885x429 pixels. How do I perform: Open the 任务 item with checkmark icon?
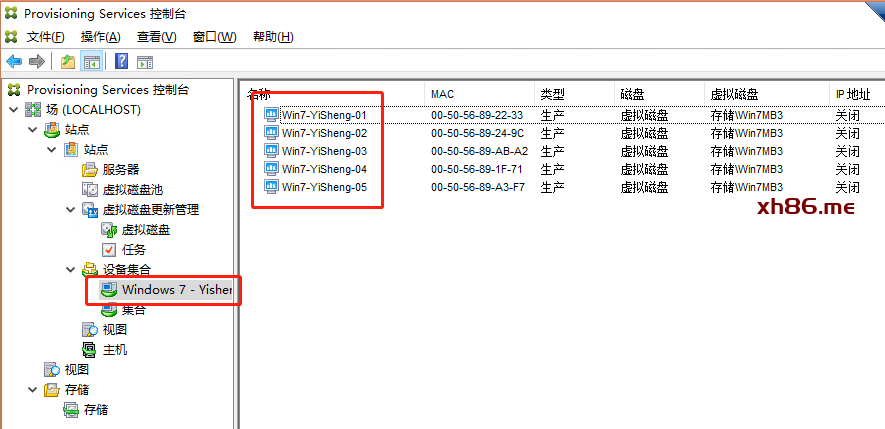133,249
